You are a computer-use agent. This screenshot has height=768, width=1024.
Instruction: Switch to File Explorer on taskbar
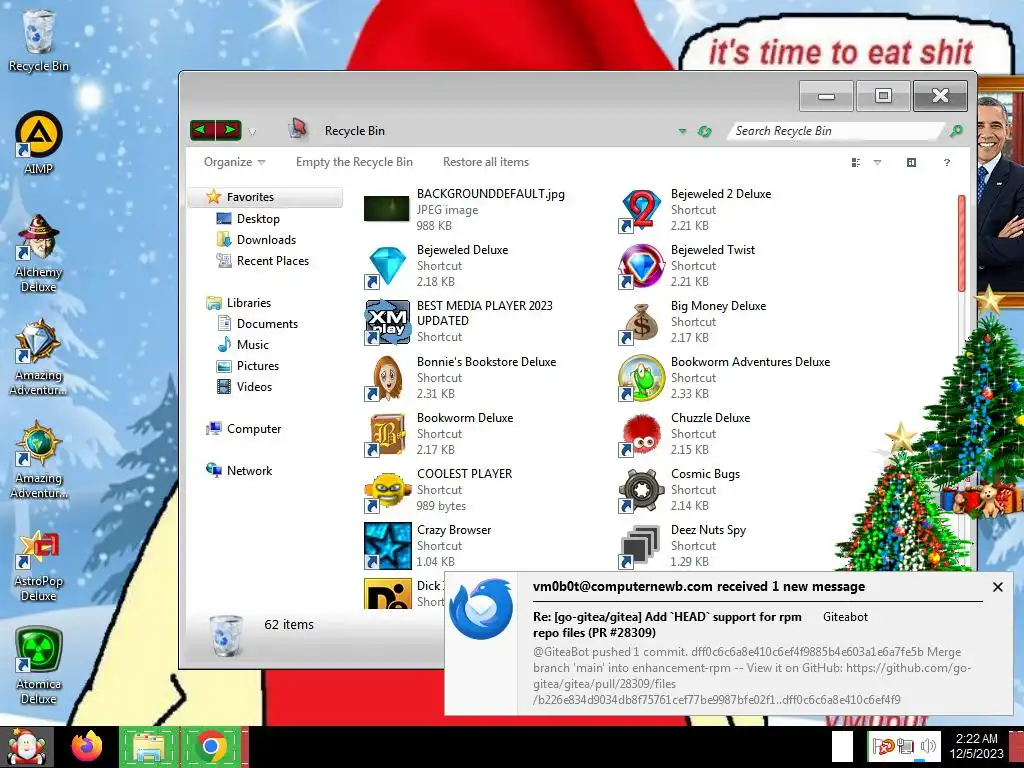pos(148,747)
